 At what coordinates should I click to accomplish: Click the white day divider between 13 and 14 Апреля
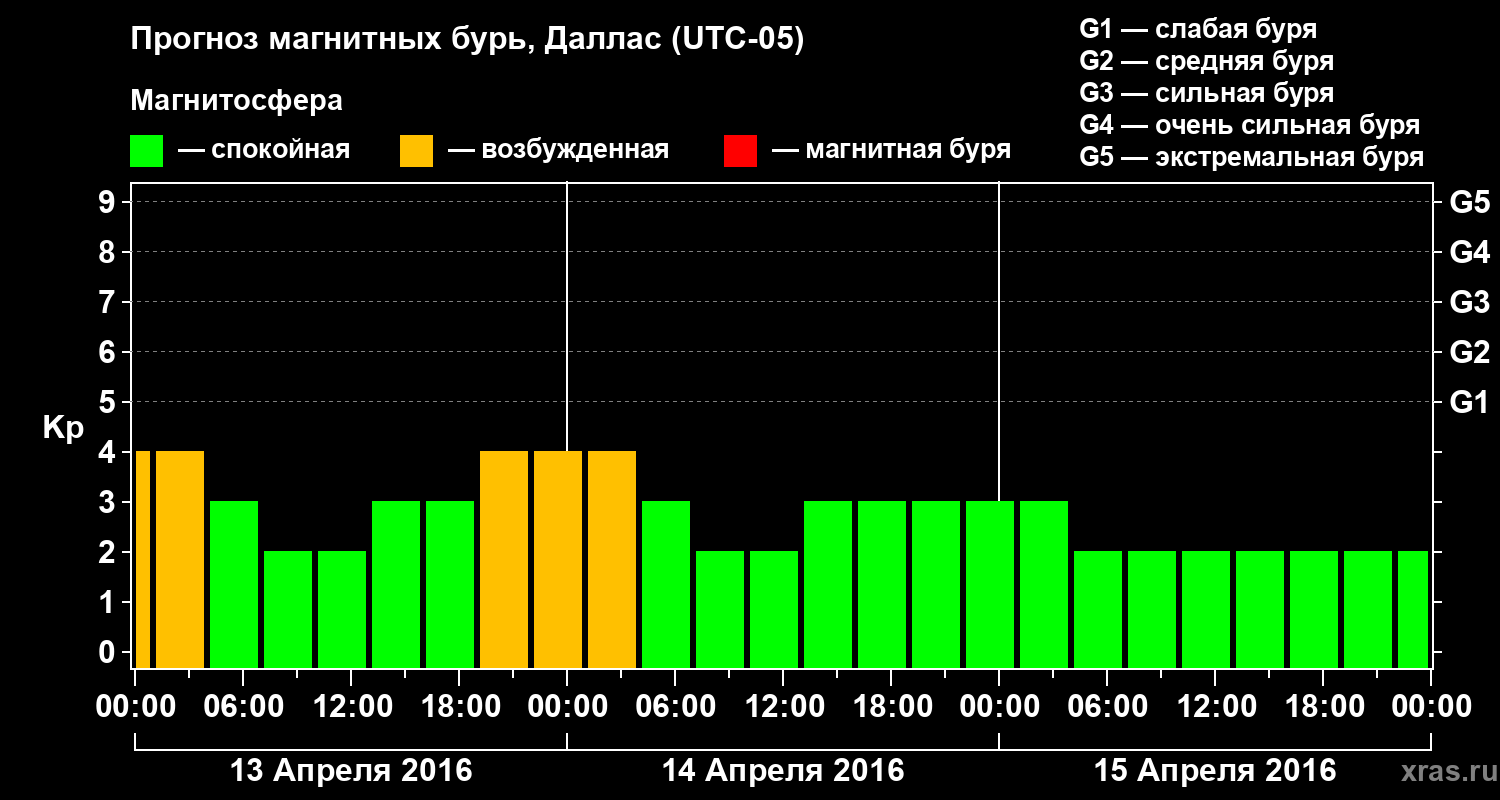[567, 316]
